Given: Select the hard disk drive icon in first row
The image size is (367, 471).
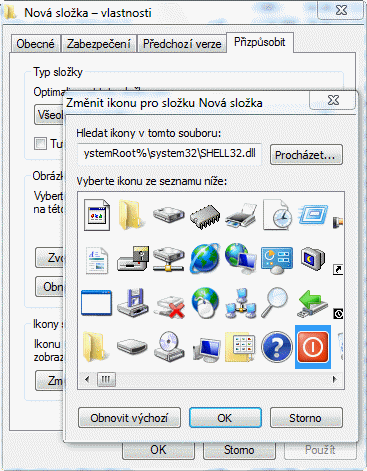Looking at the screenshot, I should point(169,215).
